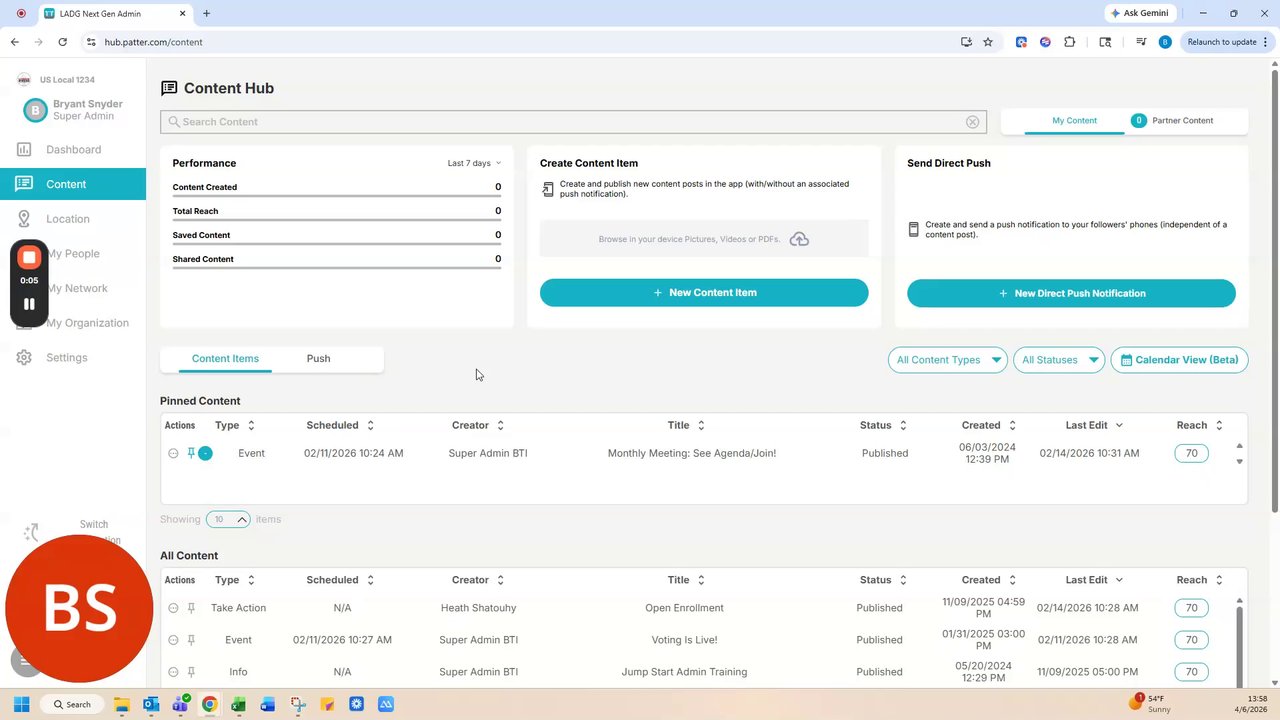Image resolution: width=1280 pixels, height=720 pixels.
Task: Click 'Open Enrollment' title cell
Action: point(684,608)
